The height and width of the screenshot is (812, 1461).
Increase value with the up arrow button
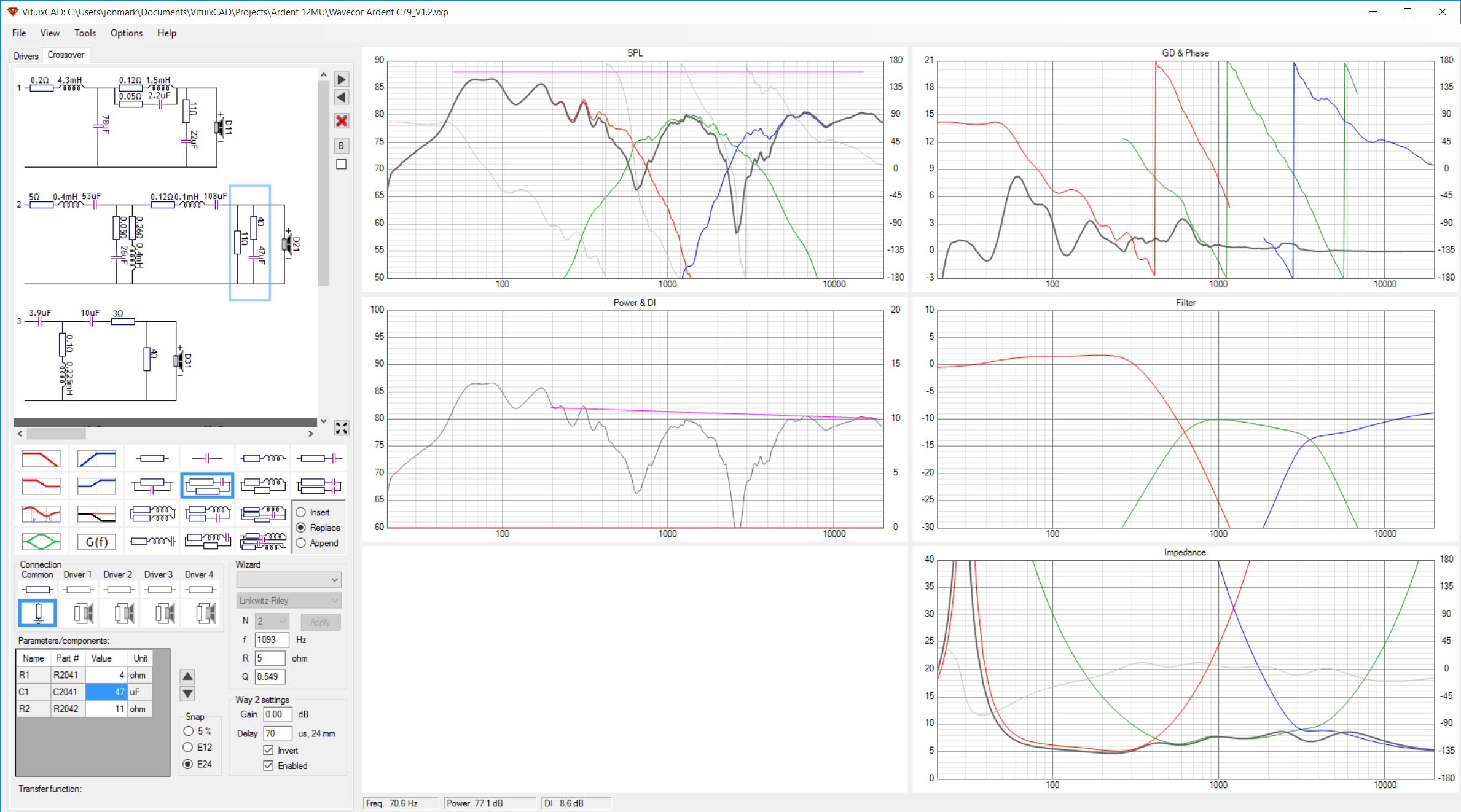pyautogui.click(x=188, y=677)
